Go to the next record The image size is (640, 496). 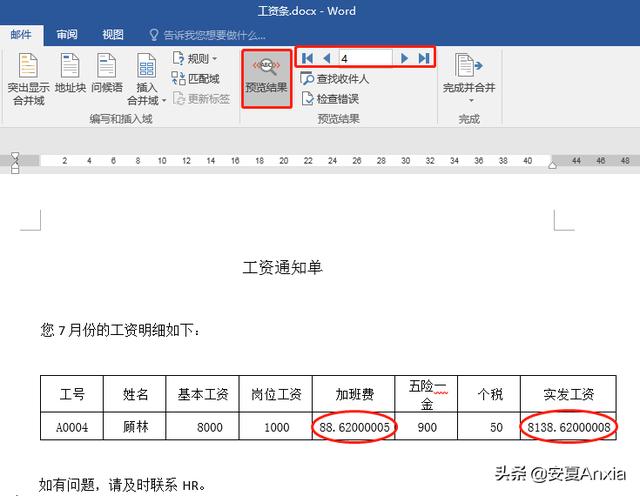[x=404, y=58]
